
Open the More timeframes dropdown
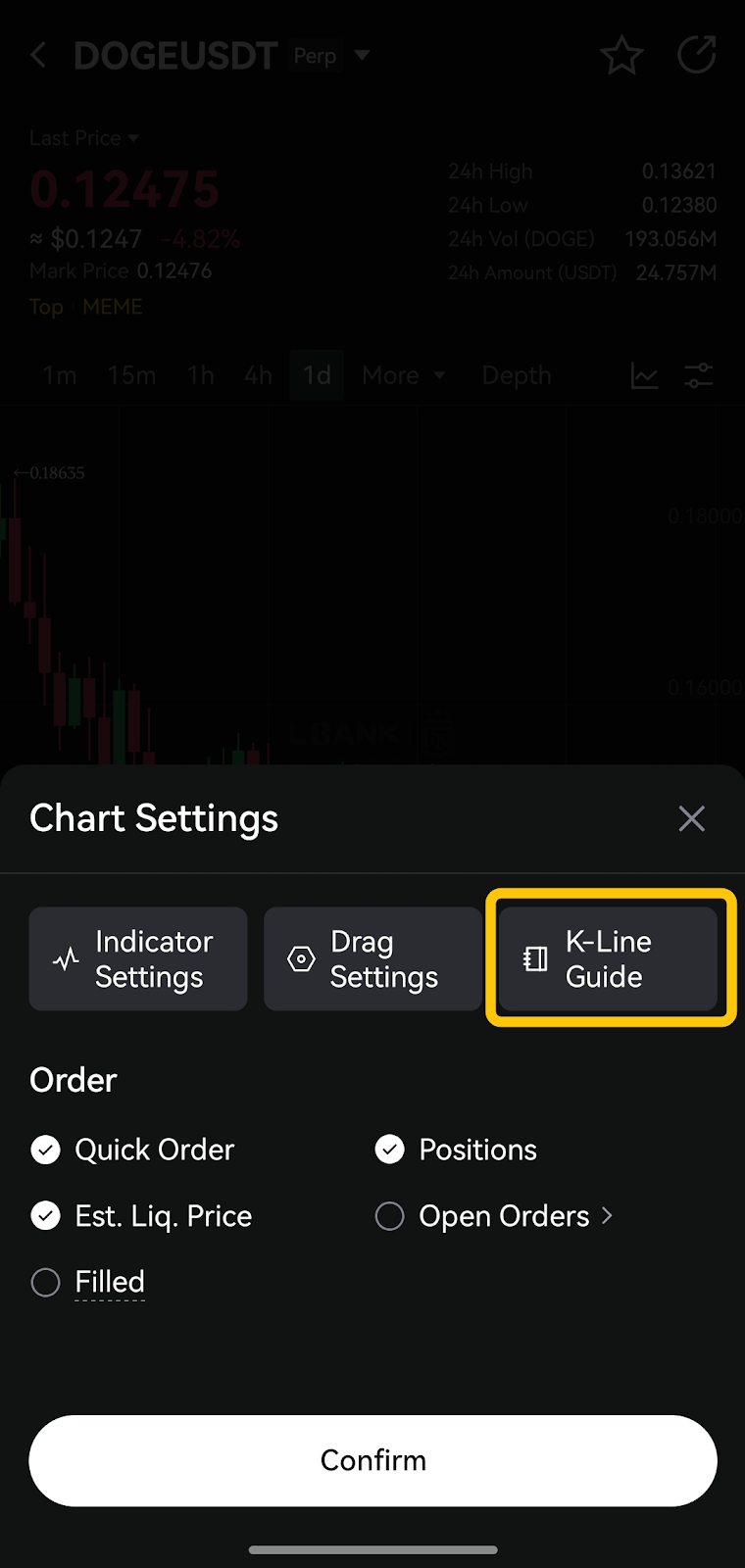[403, 375]
